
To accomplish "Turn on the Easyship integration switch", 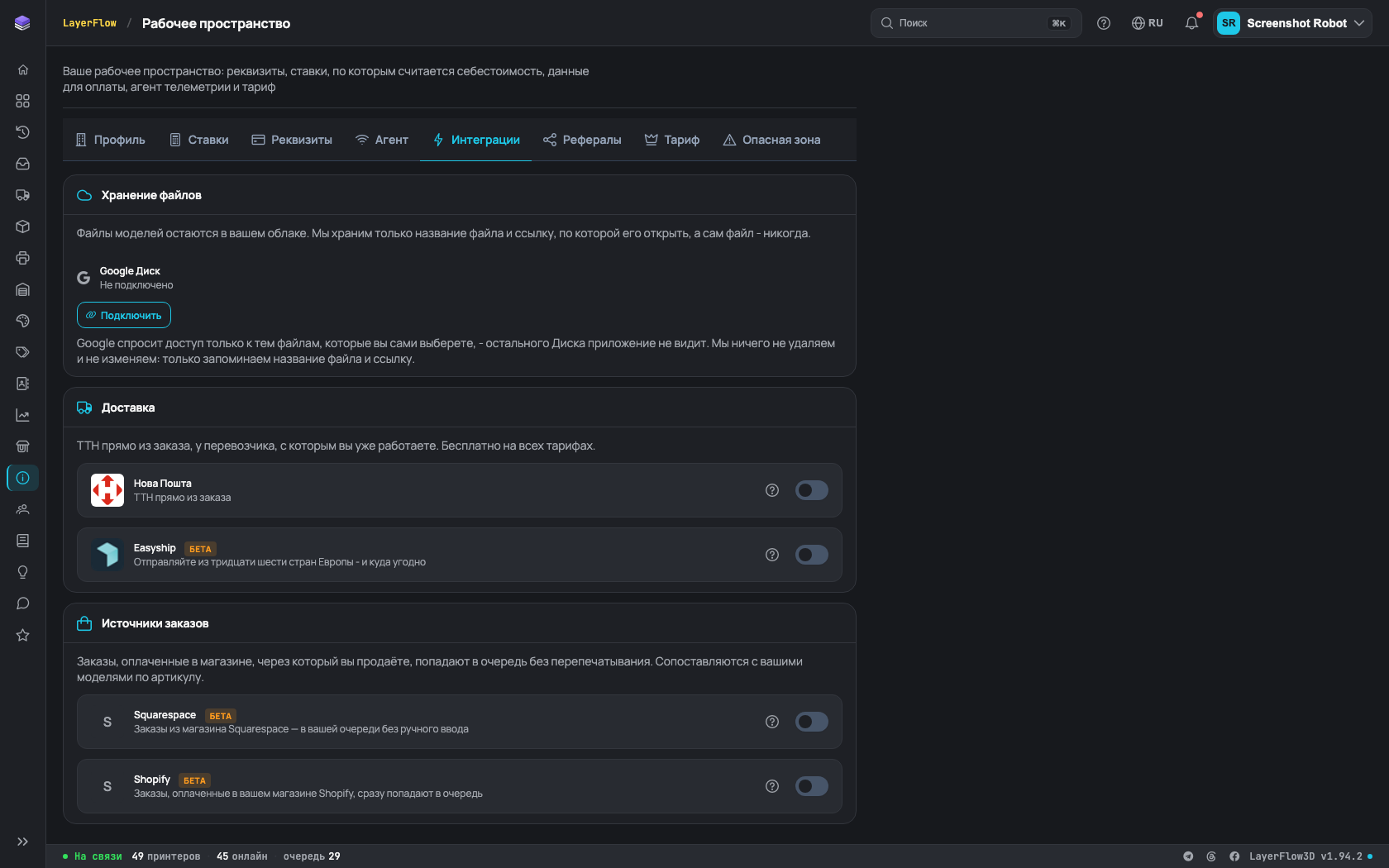I will pos(812,555).
